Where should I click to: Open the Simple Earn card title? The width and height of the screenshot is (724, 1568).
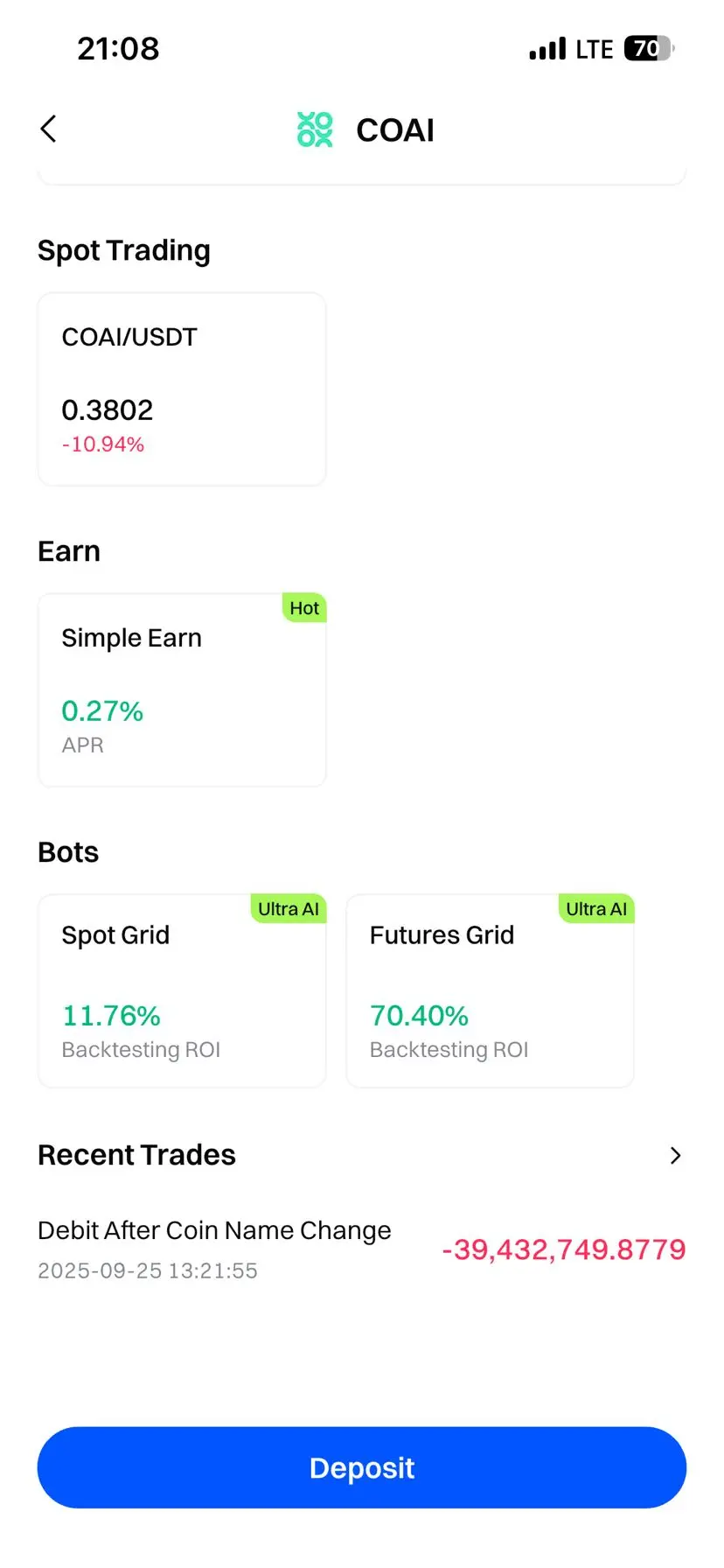point(131,638)
